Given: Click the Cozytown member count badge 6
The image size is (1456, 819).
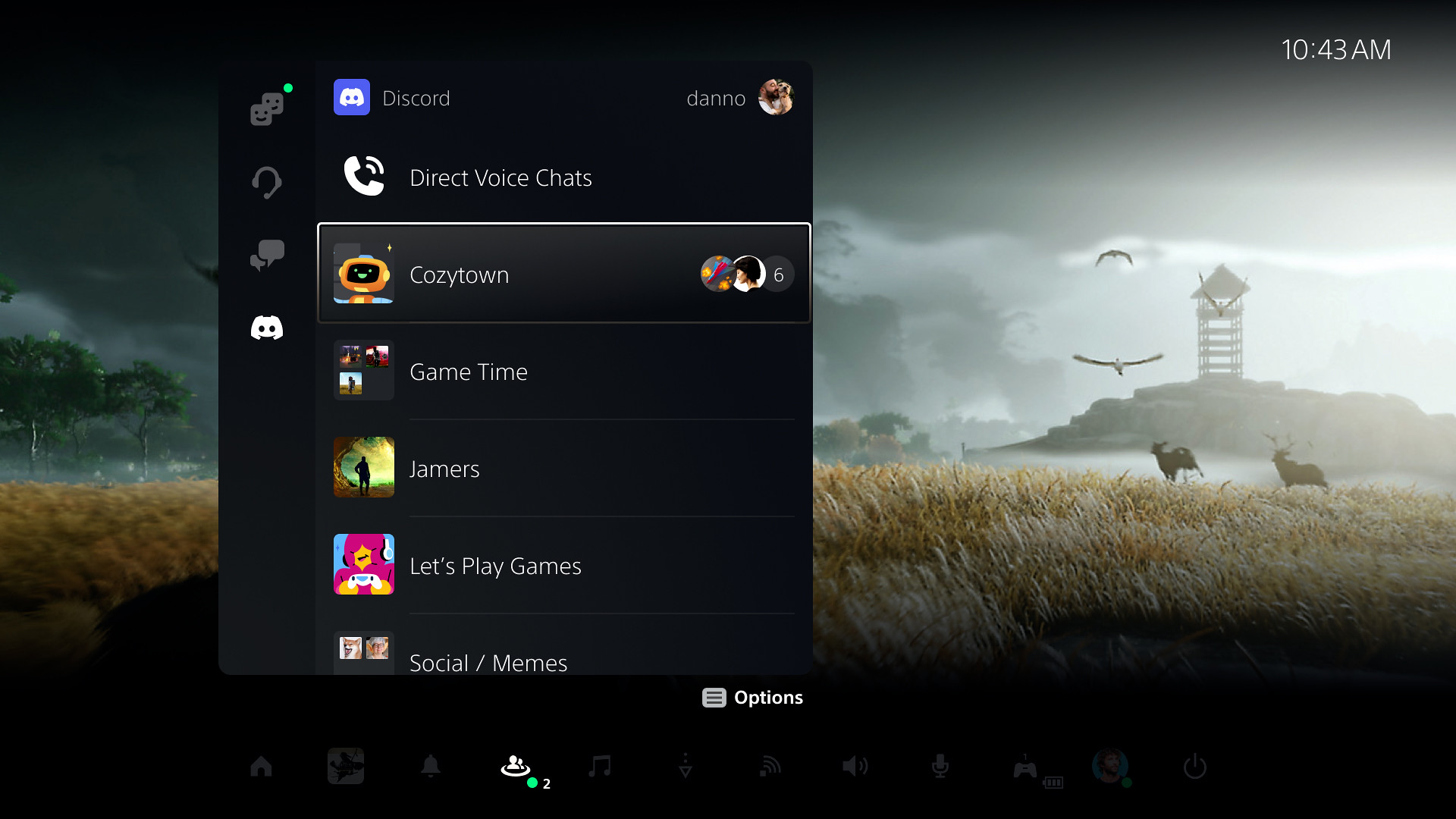Looking at the screenshot, I should [779, 274].
